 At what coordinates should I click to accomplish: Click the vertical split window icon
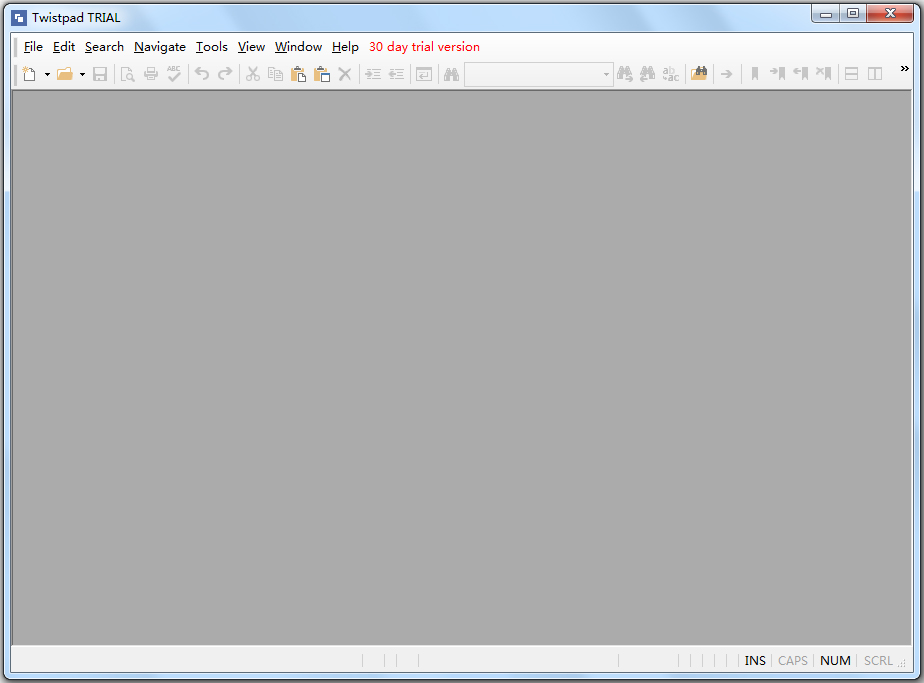click(x=875, y=74)
